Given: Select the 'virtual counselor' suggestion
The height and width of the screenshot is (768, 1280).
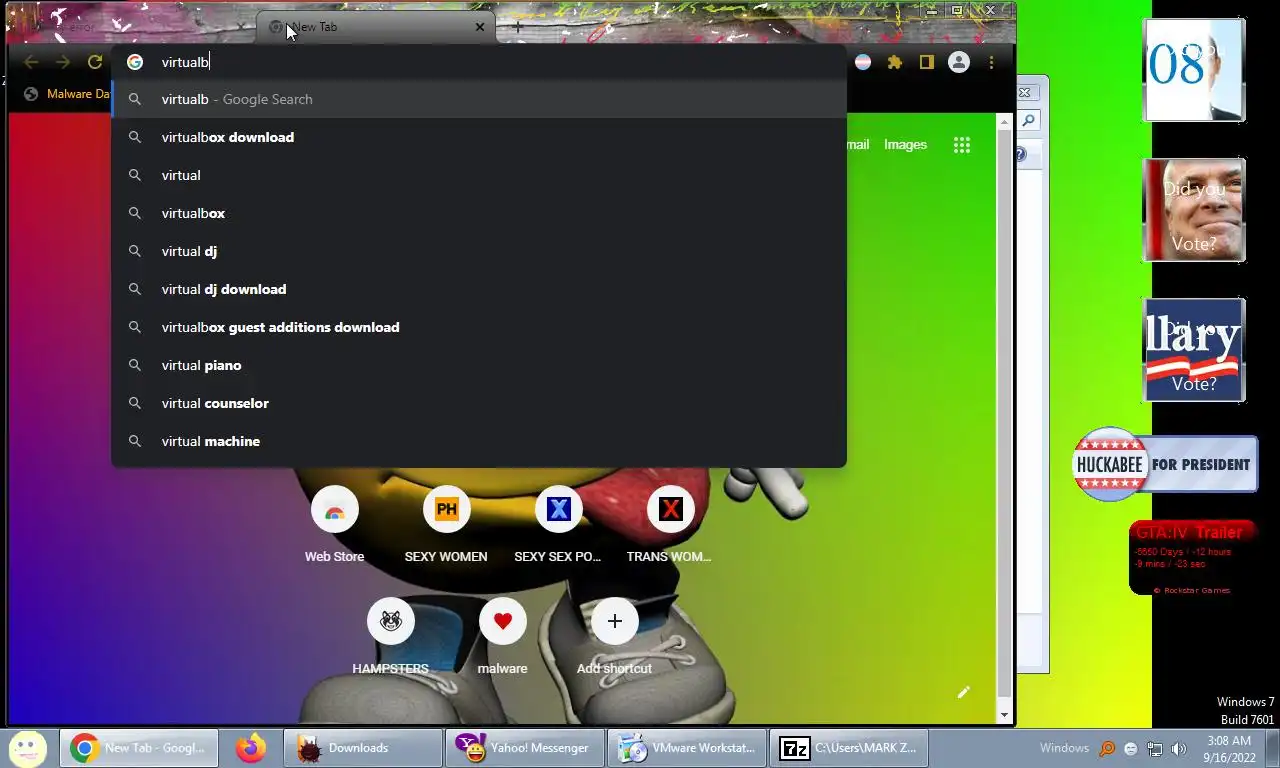Looking at the screenshot, I should tap(479, 403).
